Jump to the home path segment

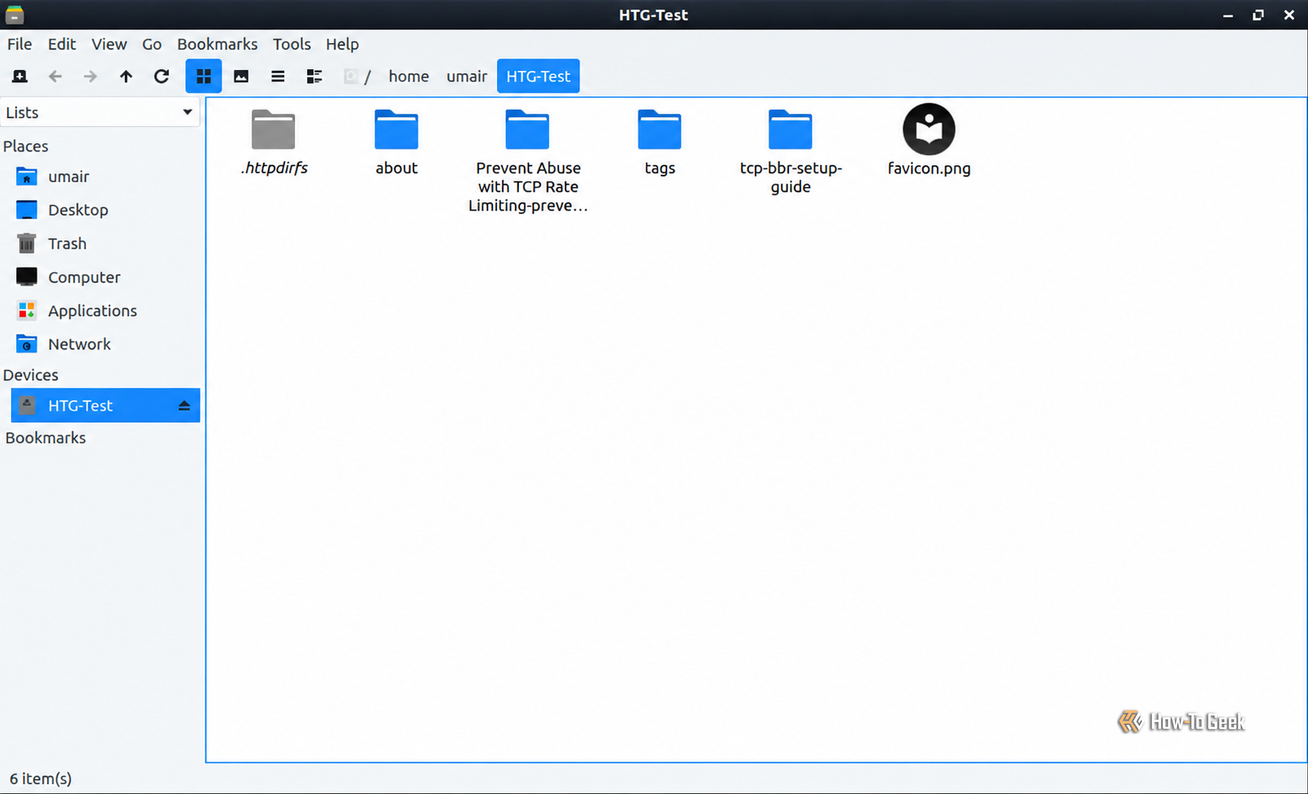[x=408, y=76]
